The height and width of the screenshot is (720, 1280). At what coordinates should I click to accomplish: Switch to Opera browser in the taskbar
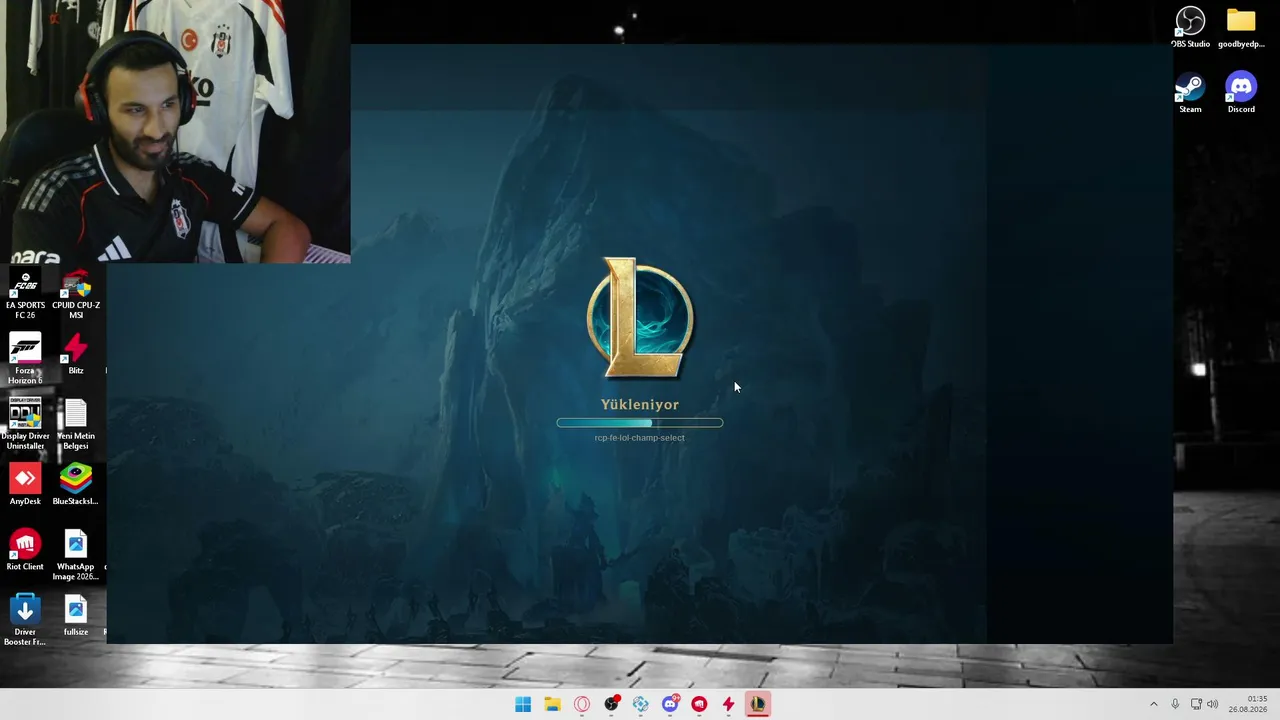coord(582,704)
